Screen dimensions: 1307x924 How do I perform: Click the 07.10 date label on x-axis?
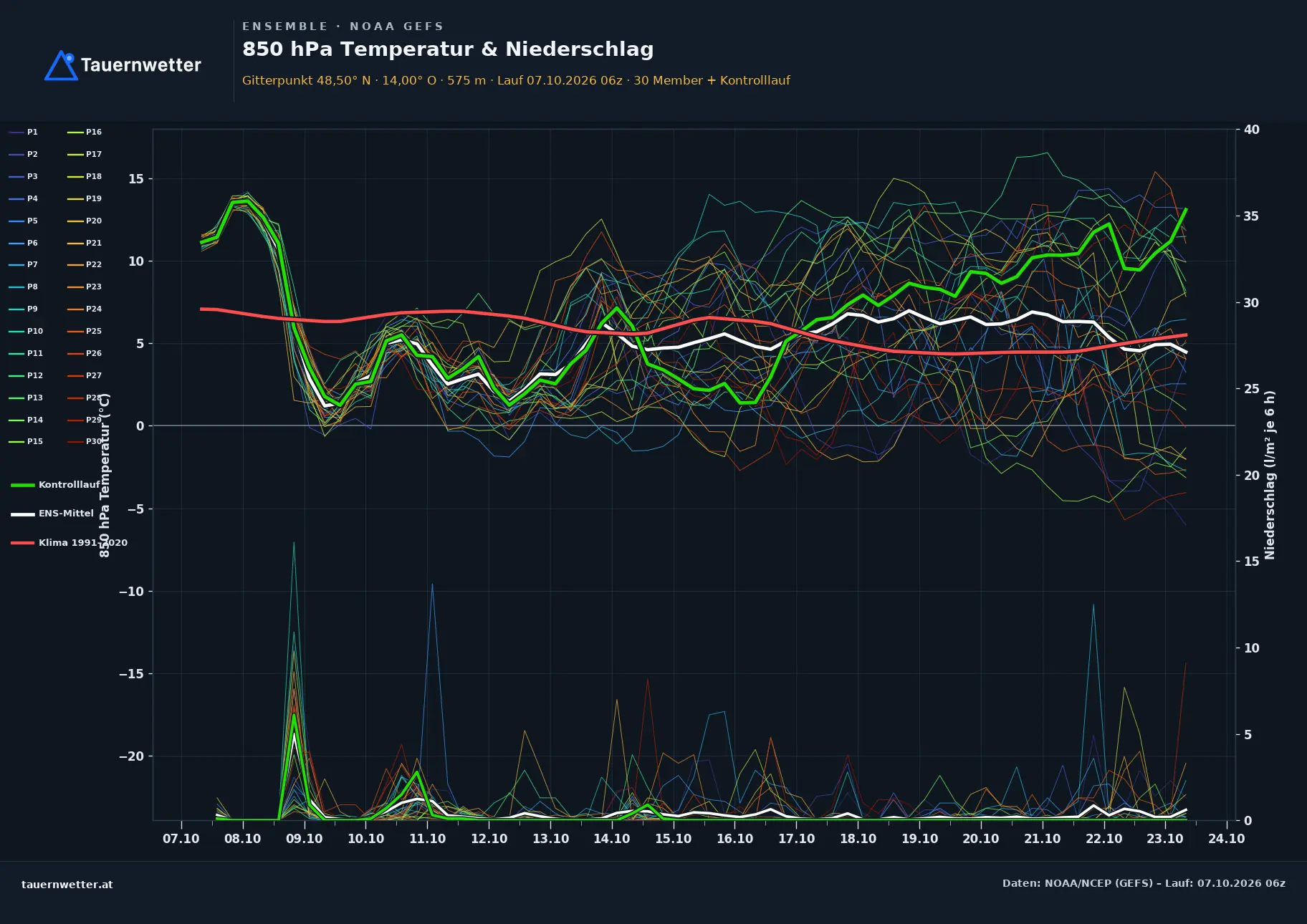click(x=181, y=839)
